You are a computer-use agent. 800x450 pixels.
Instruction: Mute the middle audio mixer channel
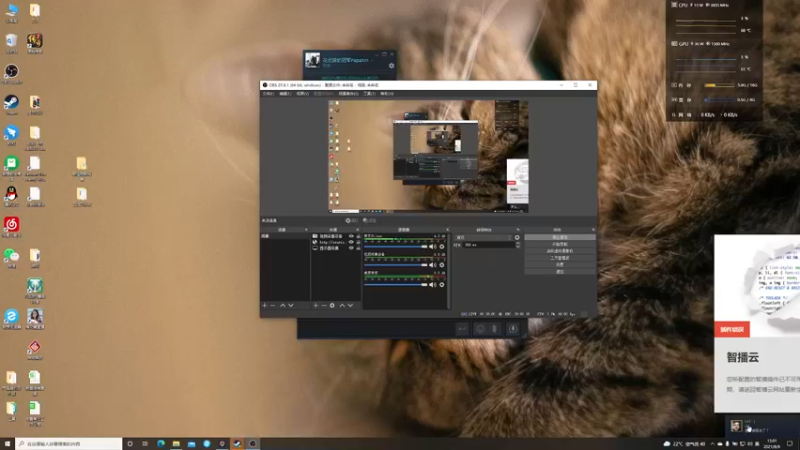[x=432, y=265]
